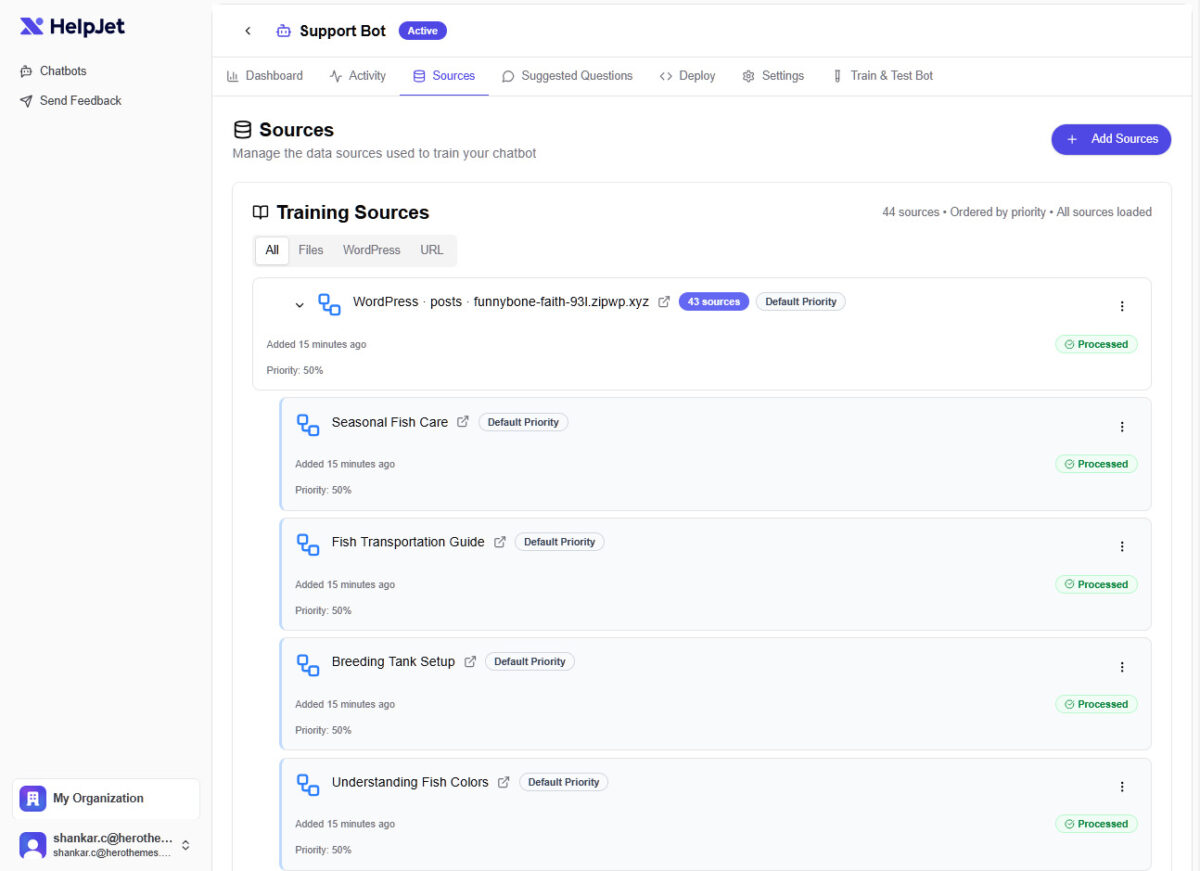Click the Processed status on WordPress posts group
Viewport: 1200px width, 871px height.
tap(1096, 344)
